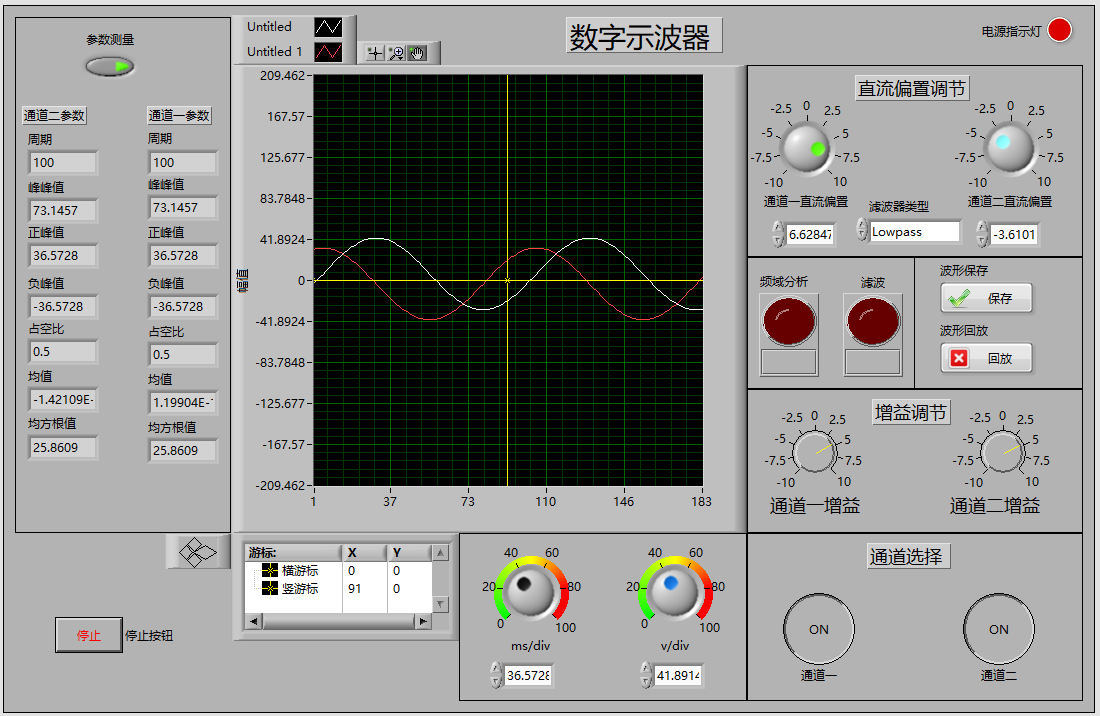
Task: Click the 183 X-axis end label
Action: (701, 501)
